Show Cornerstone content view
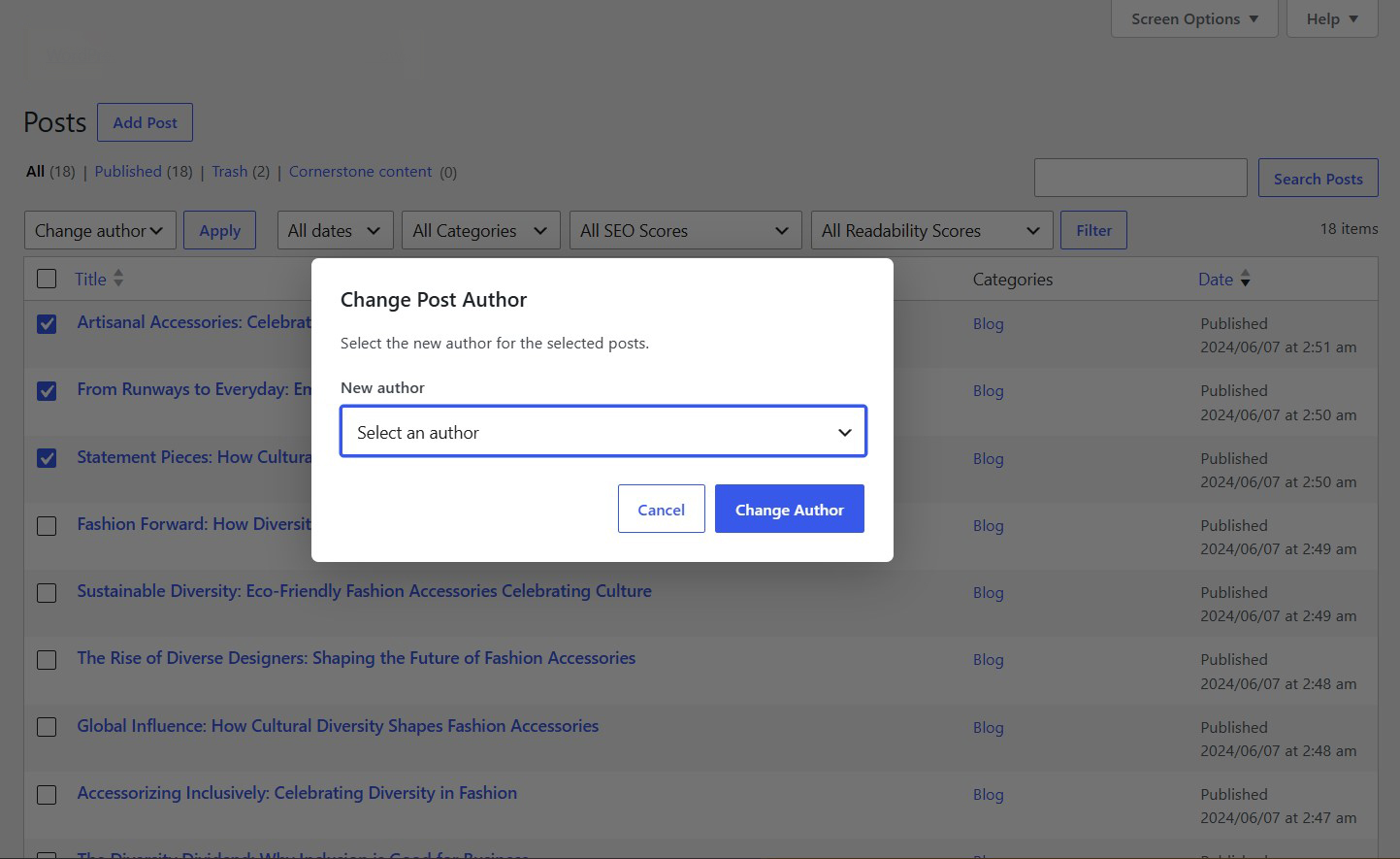Screen dimensions: 1400x859 click(360, 172)
